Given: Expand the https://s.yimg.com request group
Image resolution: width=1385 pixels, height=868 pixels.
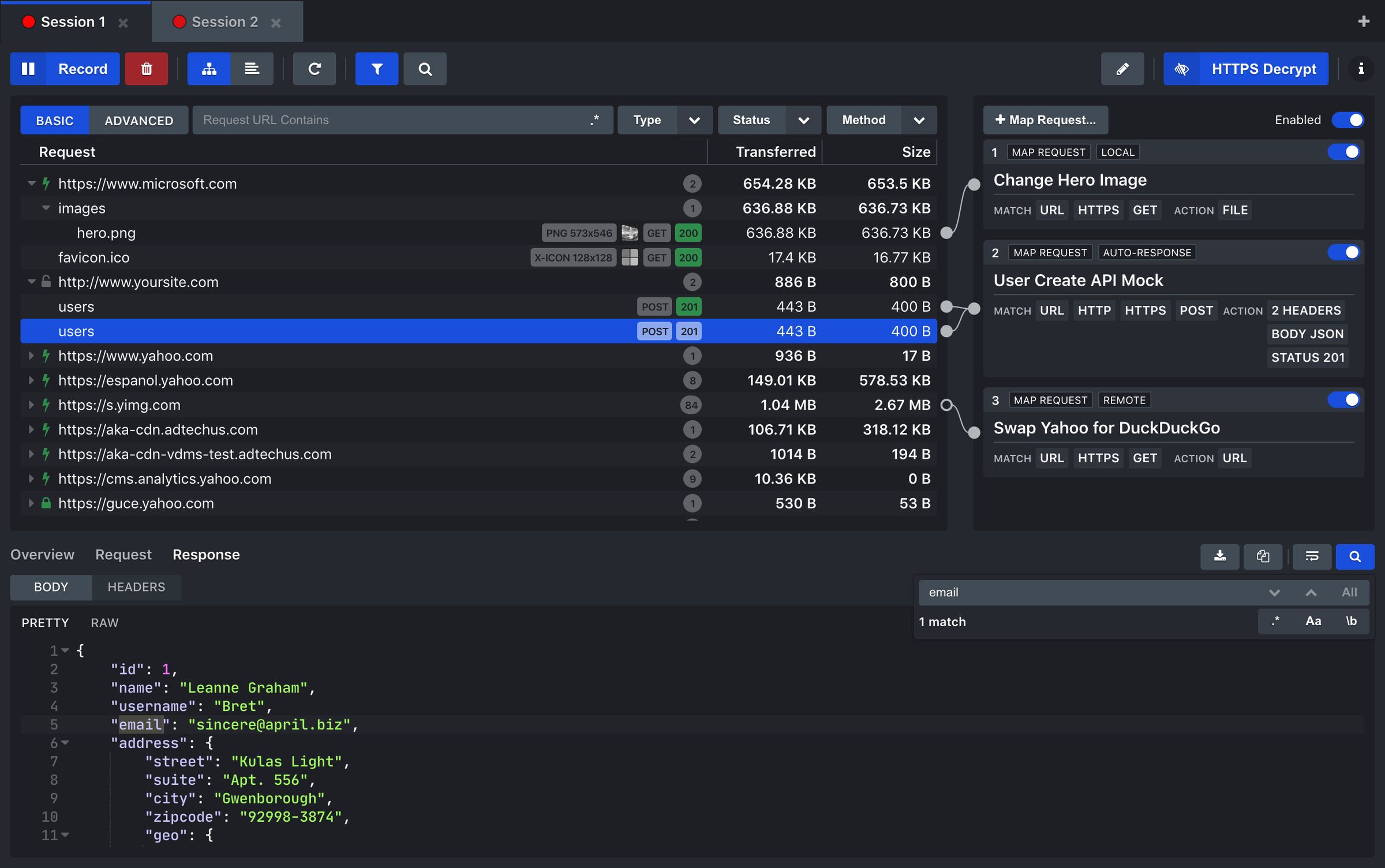Looking at the screenshot, I should 31,405.
